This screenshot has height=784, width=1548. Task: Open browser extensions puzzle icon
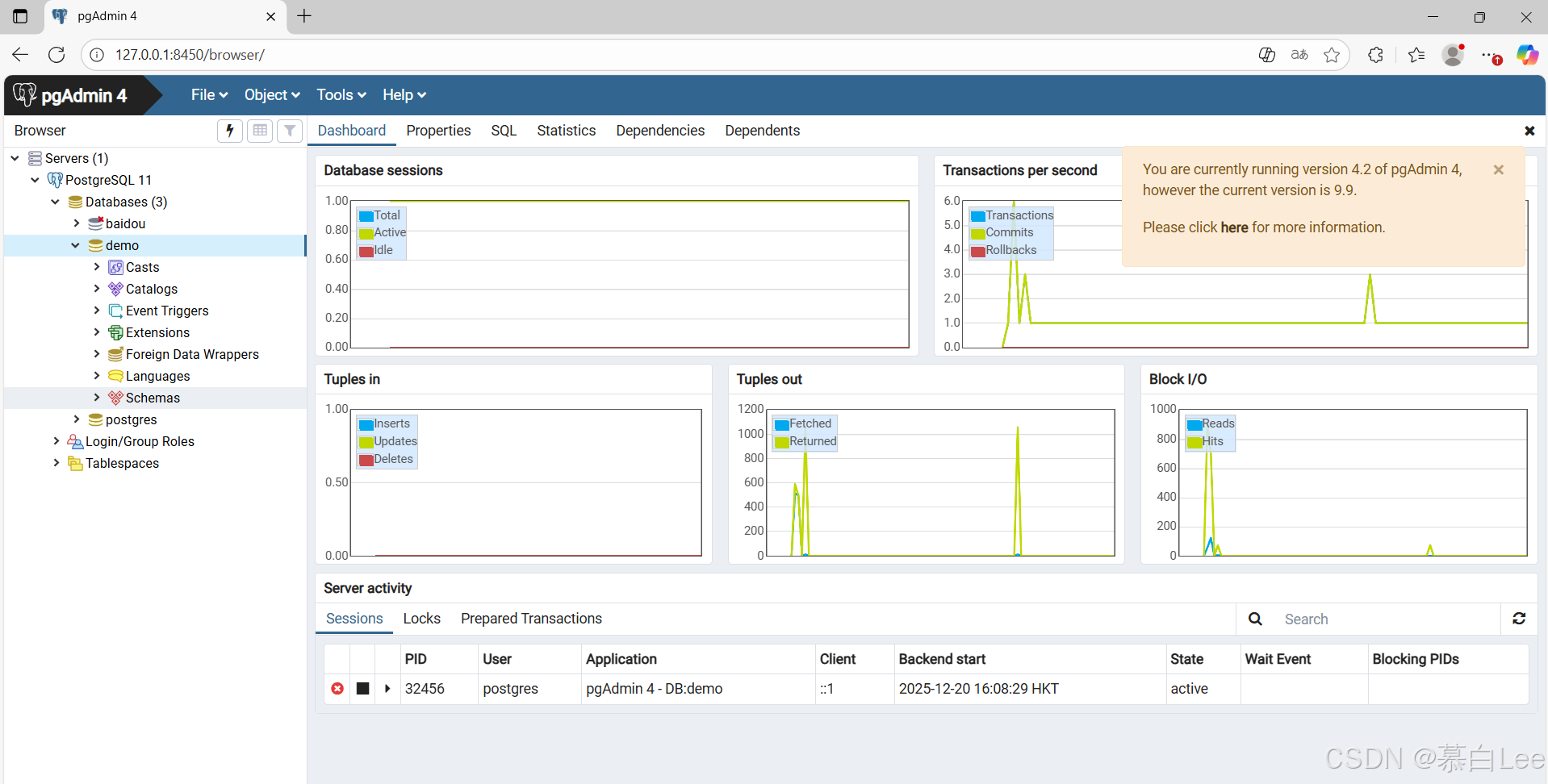1376,55
